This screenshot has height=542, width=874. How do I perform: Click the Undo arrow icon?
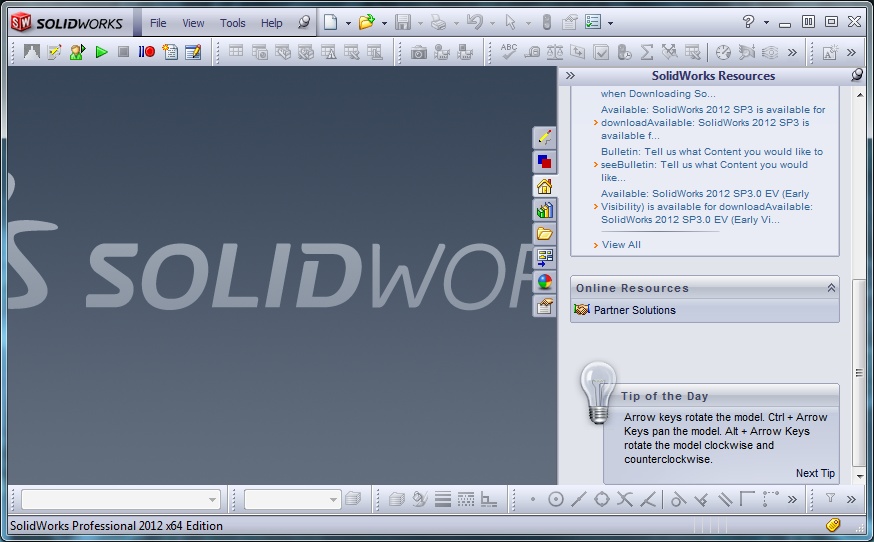coord(474,22)
